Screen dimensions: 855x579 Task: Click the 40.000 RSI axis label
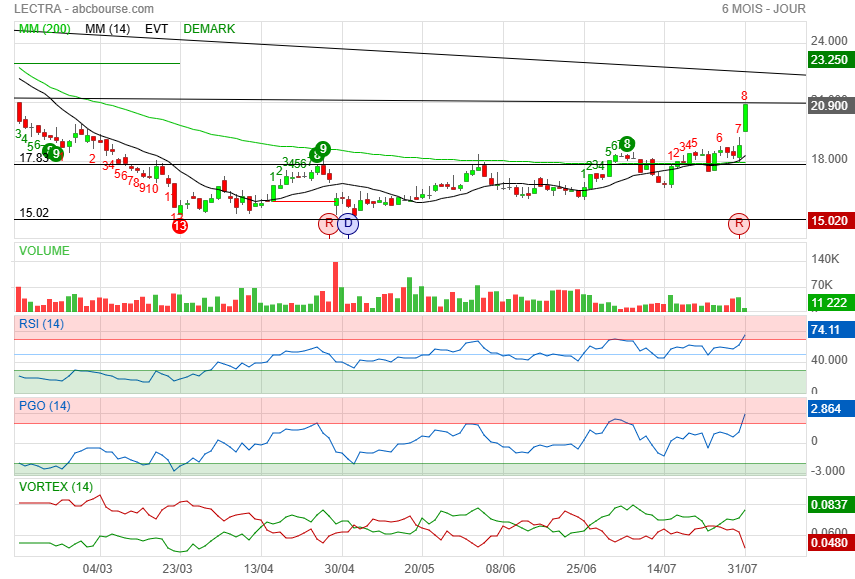coord(829,360)
